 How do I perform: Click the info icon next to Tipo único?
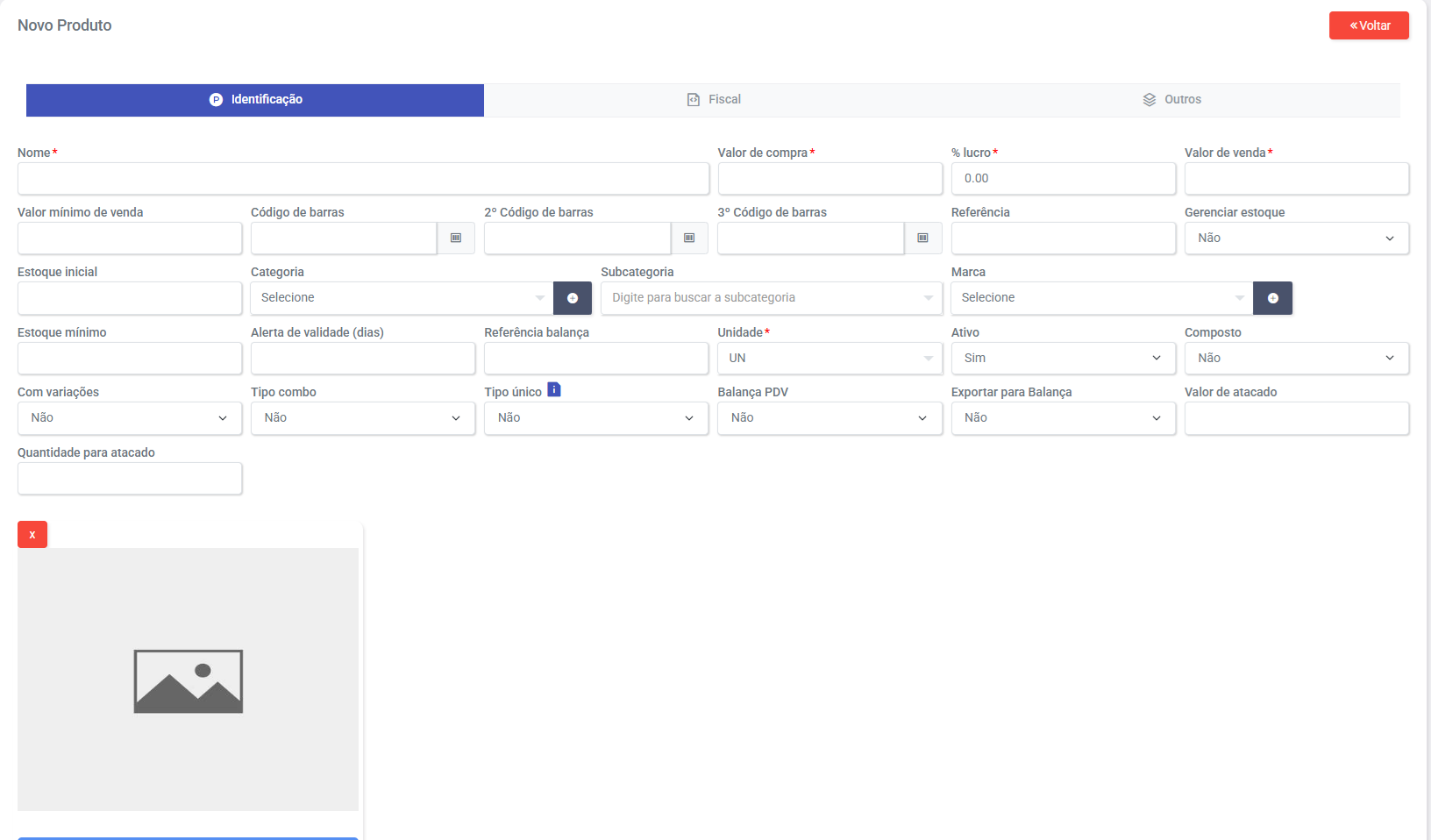click(553, 390)
